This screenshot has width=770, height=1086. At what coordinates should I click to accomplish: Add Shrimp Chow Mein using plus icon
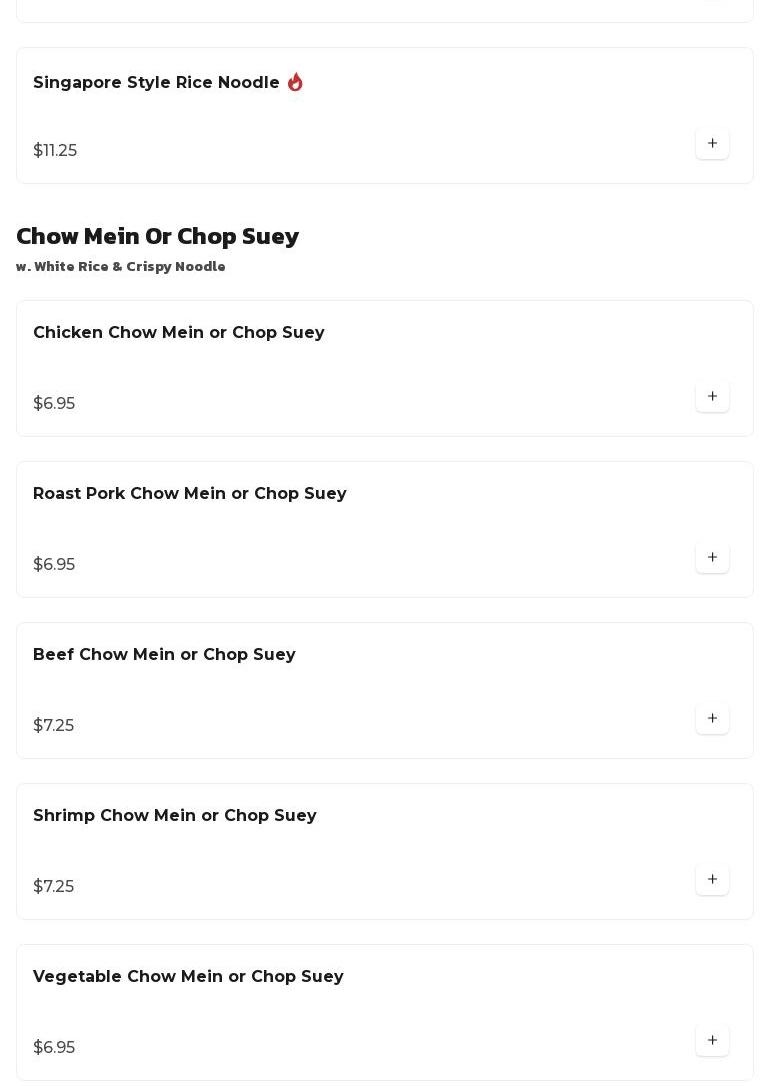(x=712, y=879)
